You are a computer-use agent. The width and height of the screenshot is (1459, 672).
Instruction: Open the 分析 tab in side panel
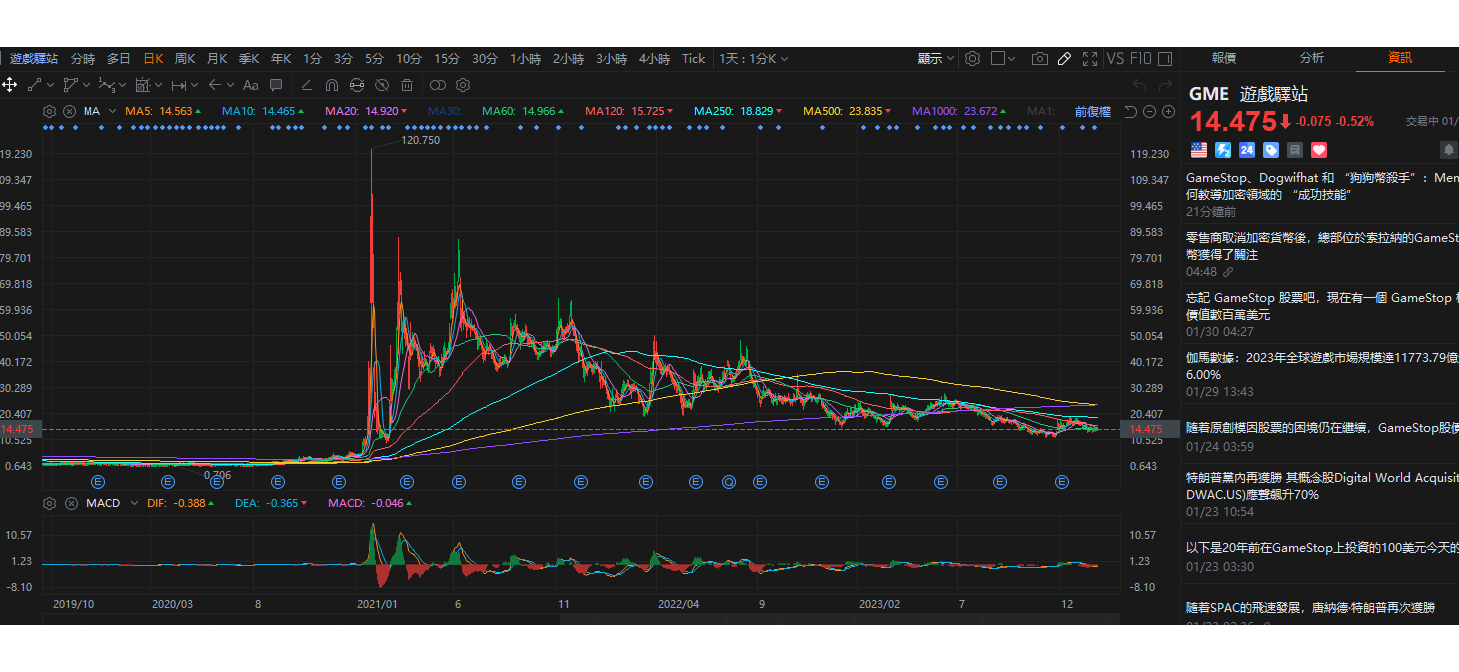(x=1311, y=58)
